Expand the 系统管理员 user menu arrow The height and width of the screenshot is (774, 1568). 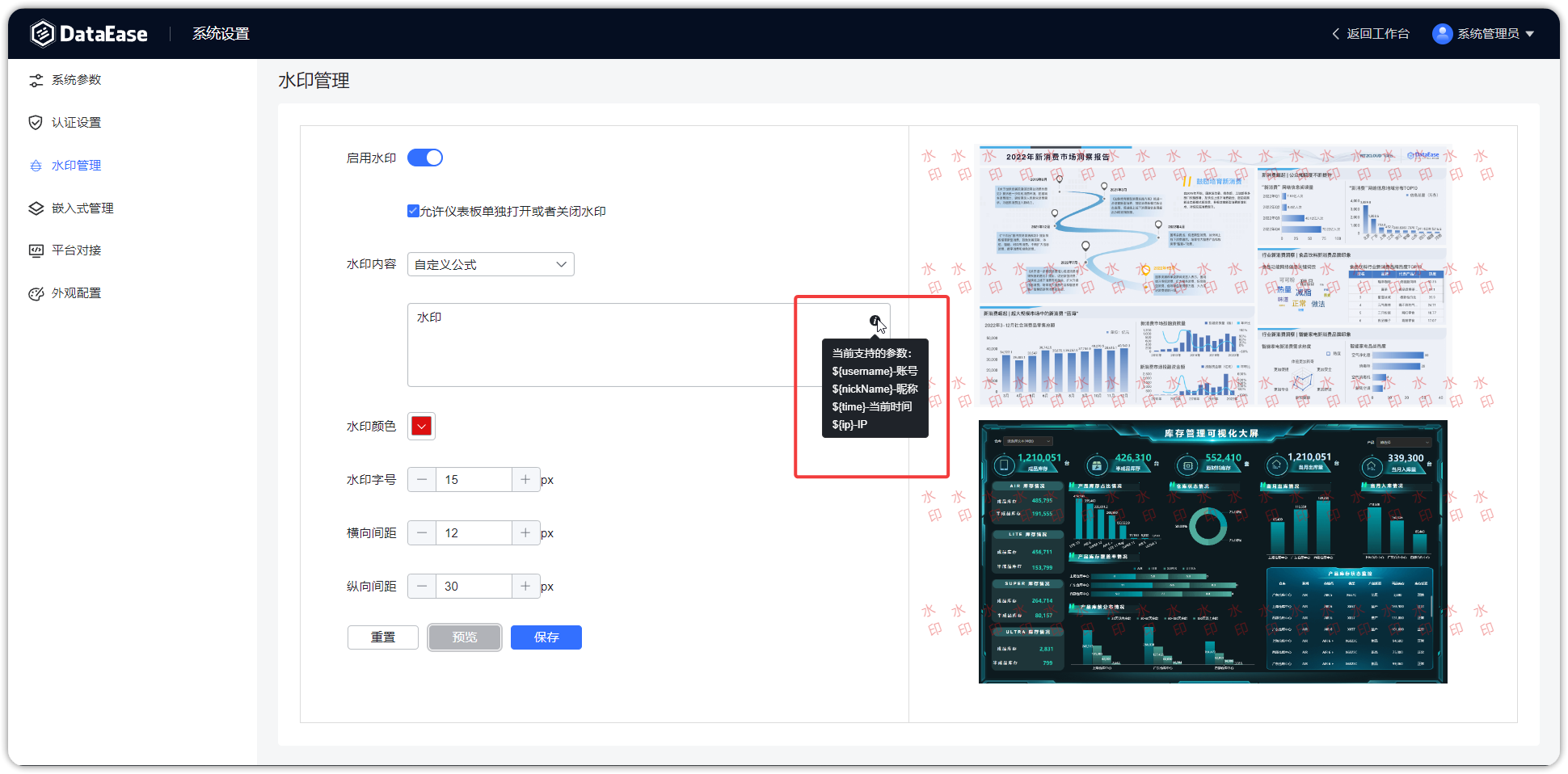pos(1529,34)
